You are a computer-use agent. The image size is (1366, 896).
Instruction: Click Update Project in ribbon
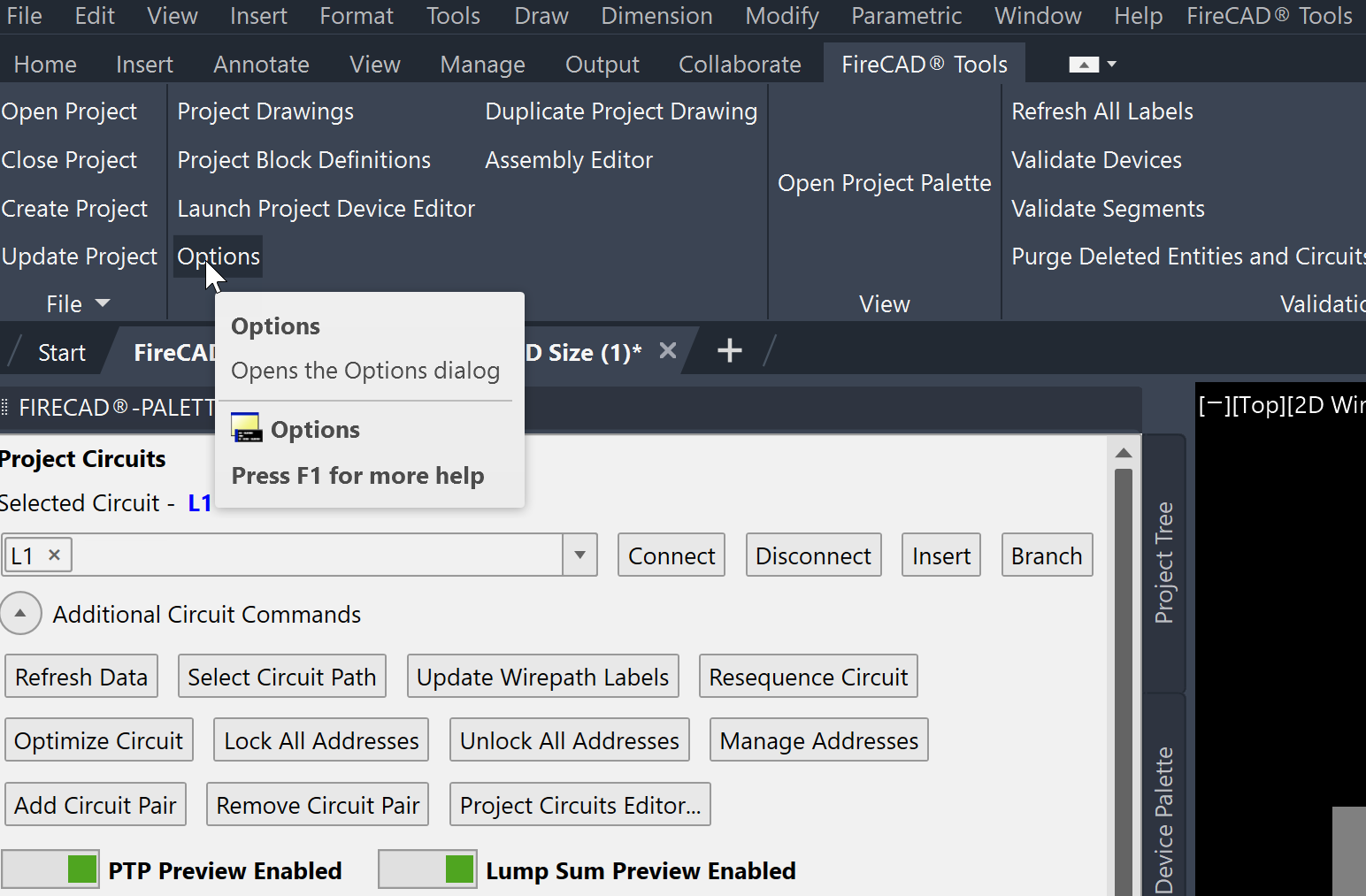coord(79,257)
